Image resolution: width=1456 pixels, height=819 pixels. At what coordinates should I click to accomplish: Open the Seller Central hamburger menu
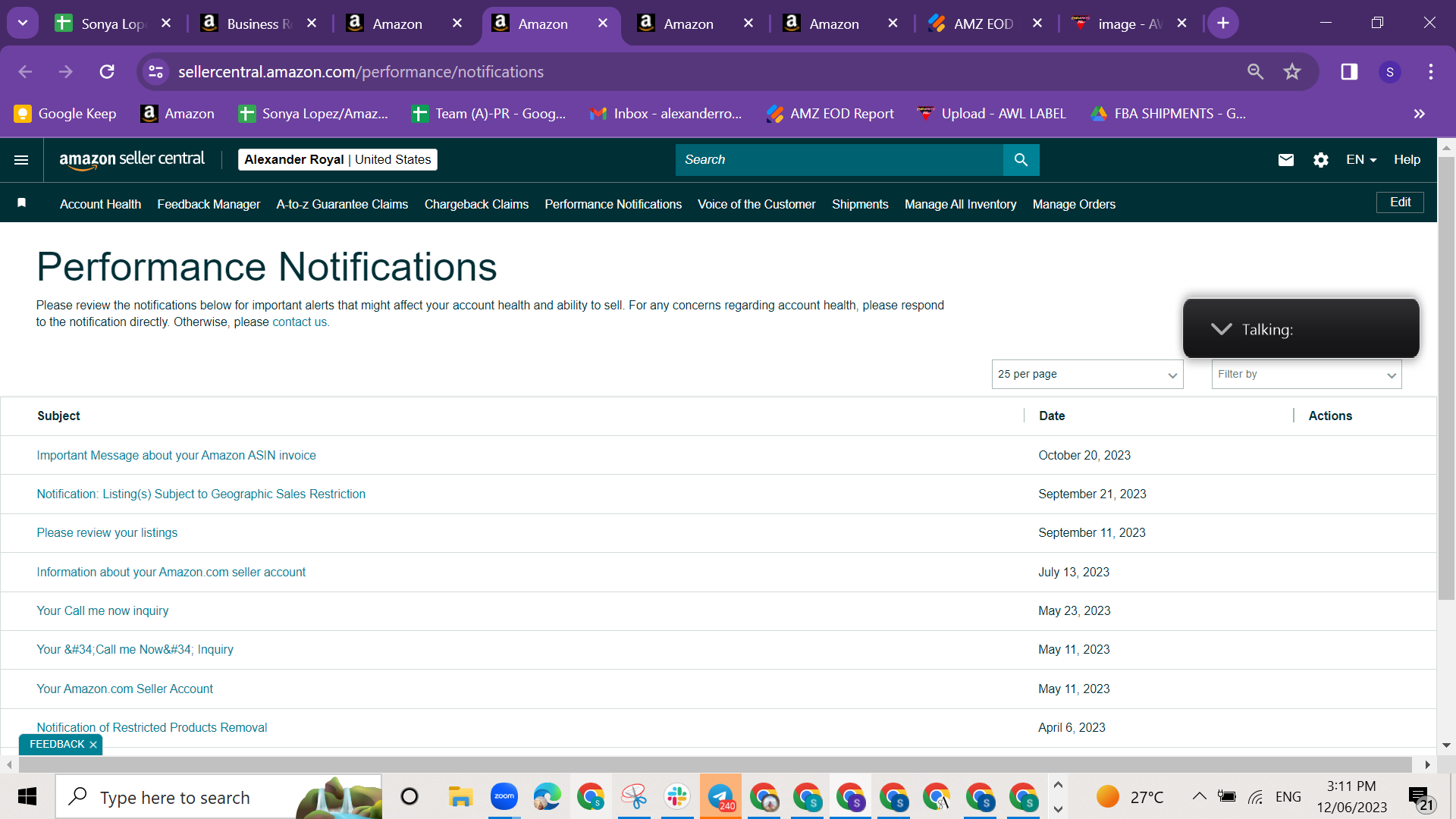21,160
